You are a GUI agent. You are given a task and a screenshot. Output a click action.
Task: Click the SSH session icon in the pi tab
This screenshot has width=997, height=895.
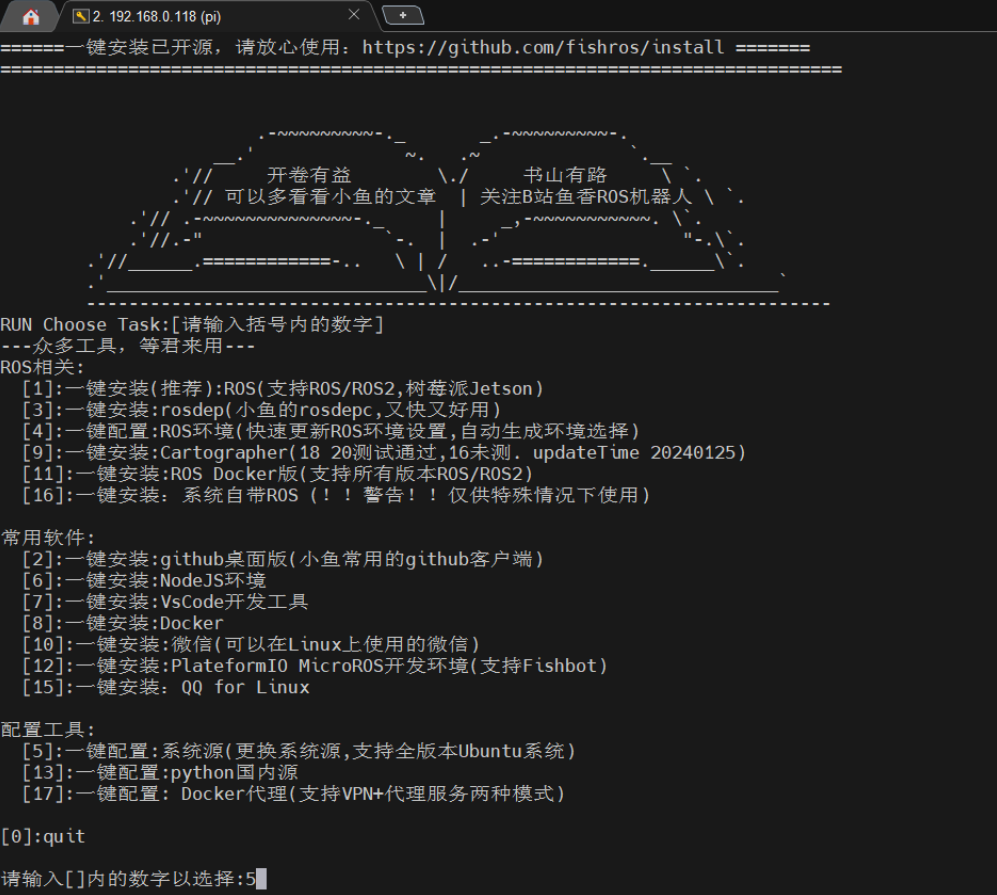point(81,17)
